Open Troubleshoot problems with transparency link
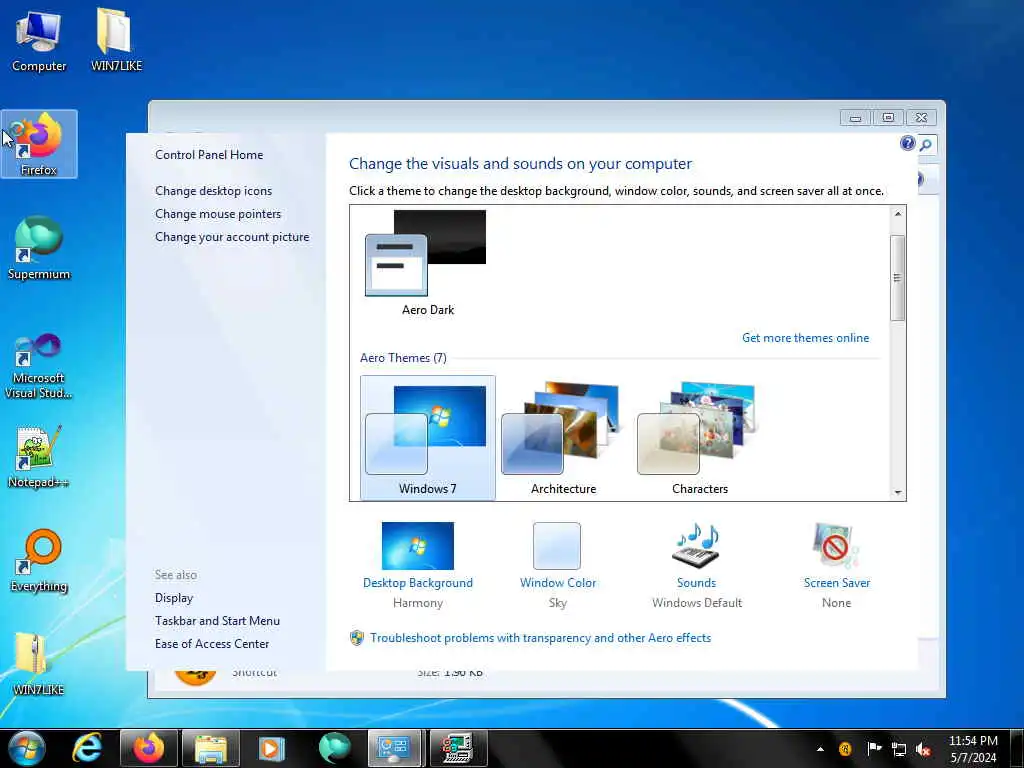This screenshot has height=768, width=1024. coord(540,638)
